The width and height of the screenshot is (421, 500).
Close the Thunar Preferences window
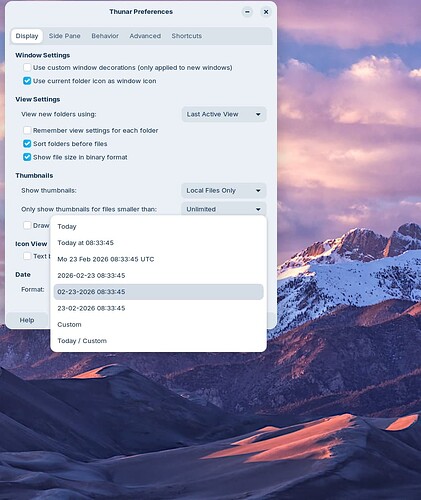266,12
